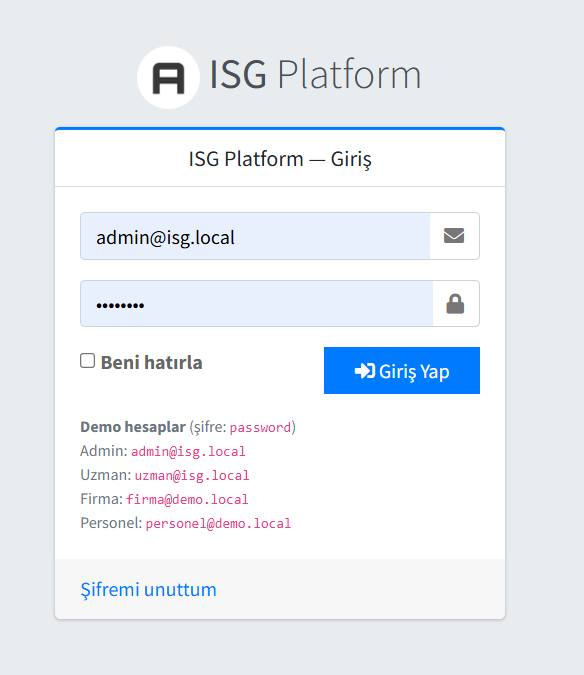Image resolution: width=584 pixels, height=675 pixels.
Task: Focus the password input field
Action: [x=257, y=303]
